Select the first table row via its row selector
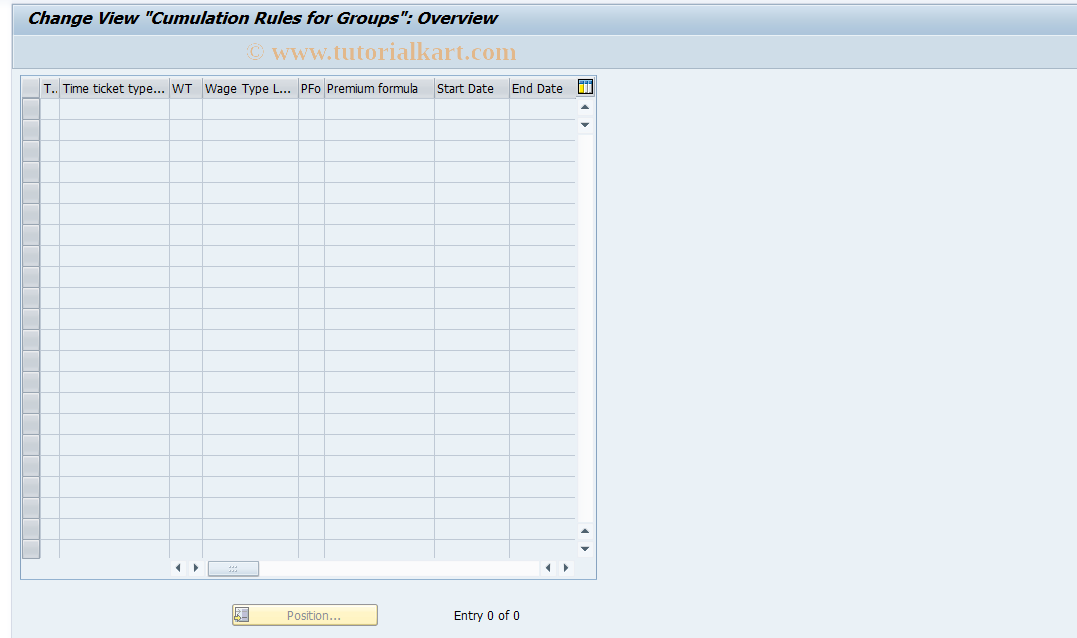Image resolution: width=1077 pixels, height=638 pixels. tap(31, 109)
